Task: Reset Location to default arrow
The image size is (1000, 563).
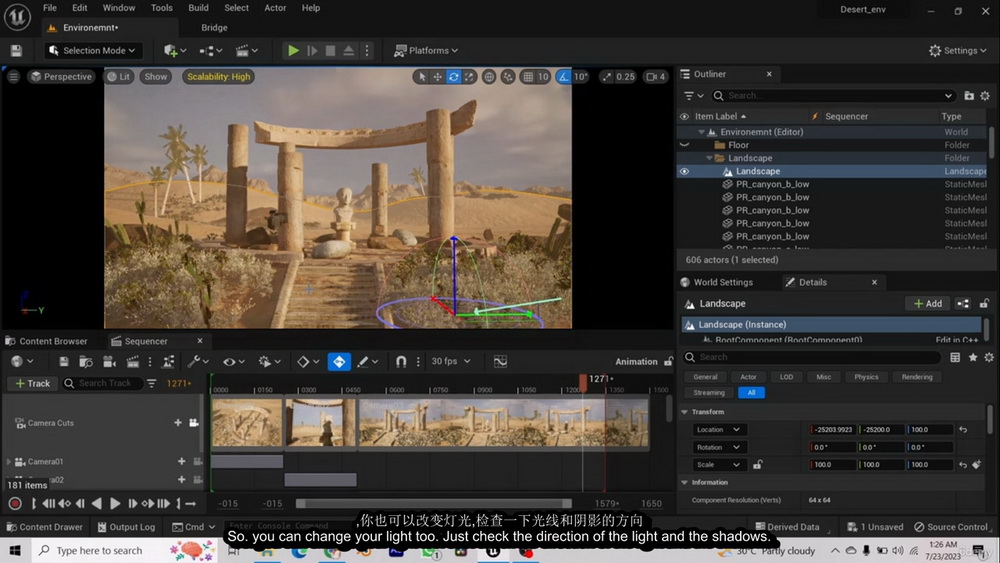Action: (x=963, y=430)
